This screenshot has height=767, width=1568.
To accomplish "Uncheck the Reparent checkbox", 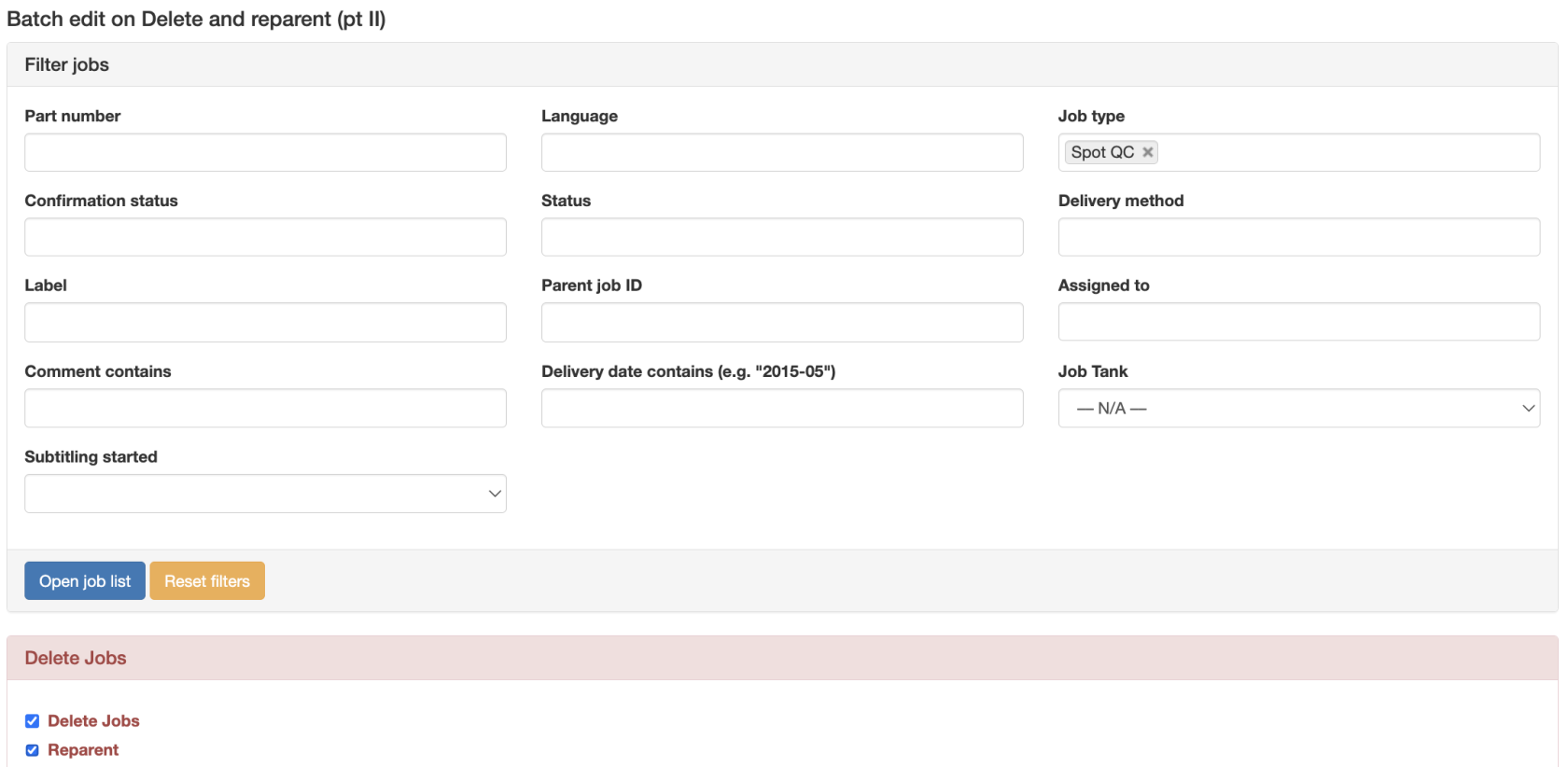I will pyautogui.click(x=32, y=750).
